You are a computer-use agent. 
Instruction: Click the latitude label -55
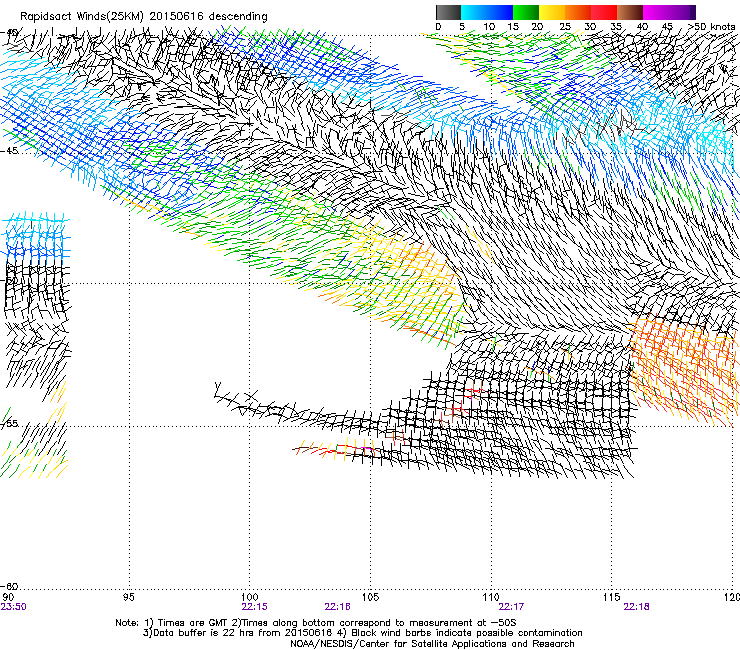click(10, 423)
